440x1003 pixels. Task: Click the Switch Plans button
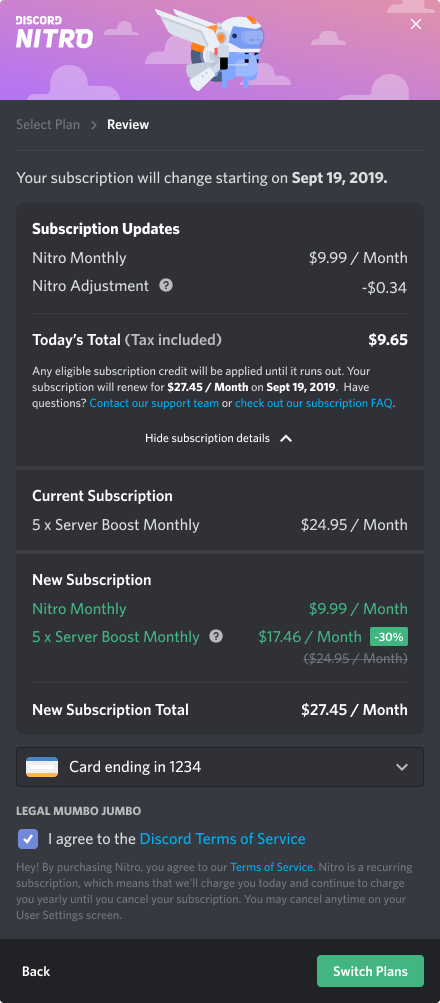[370, 971]
